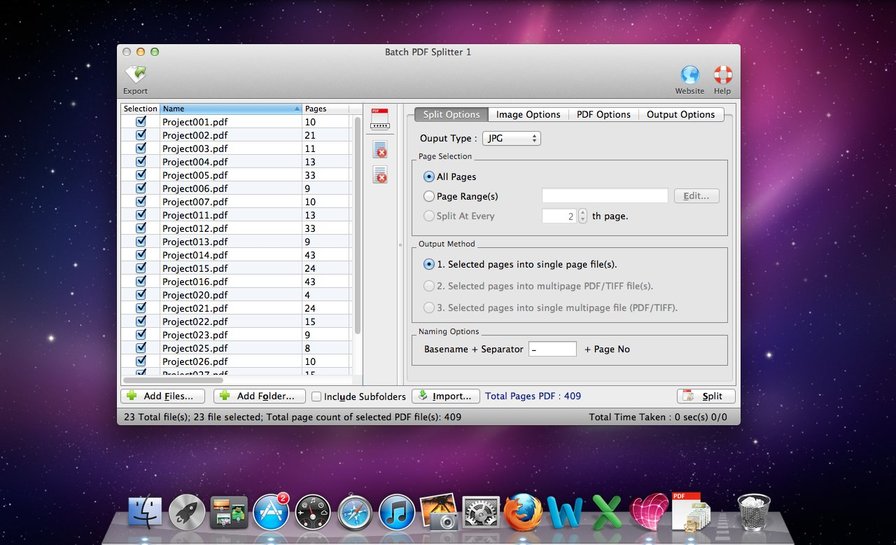
Task: Click the Split At Every page stepper arrows
Action: point(583,216)
